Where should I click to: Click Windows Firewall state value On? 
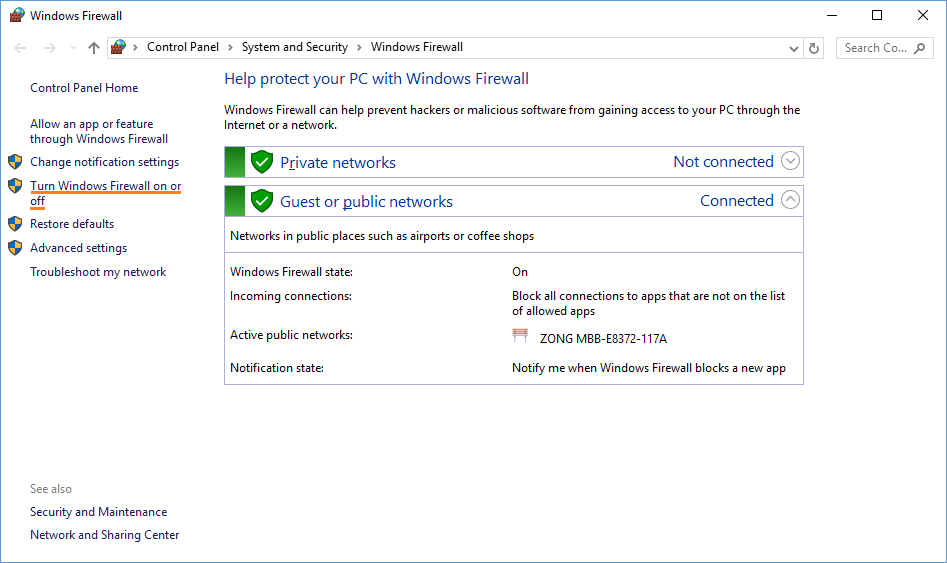520,272
